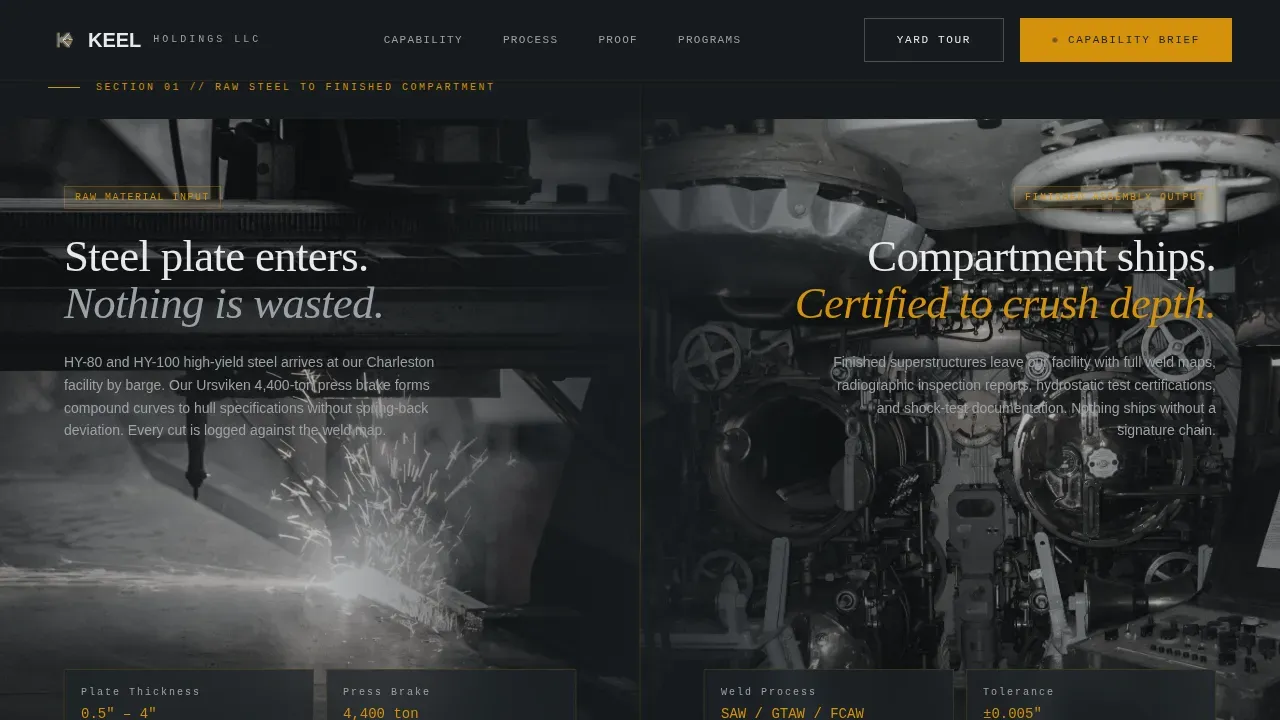Image resolution: width=1280 pixels, height=720 pixels.
Task: Open the Programs nav item
Action: point(709,40)
